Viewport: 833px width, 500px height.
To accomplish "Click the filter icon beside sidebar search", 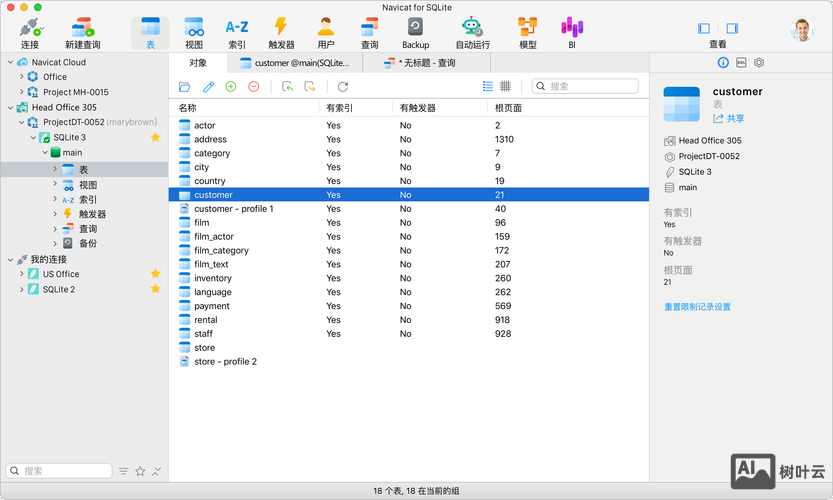I will coord(123,471).
